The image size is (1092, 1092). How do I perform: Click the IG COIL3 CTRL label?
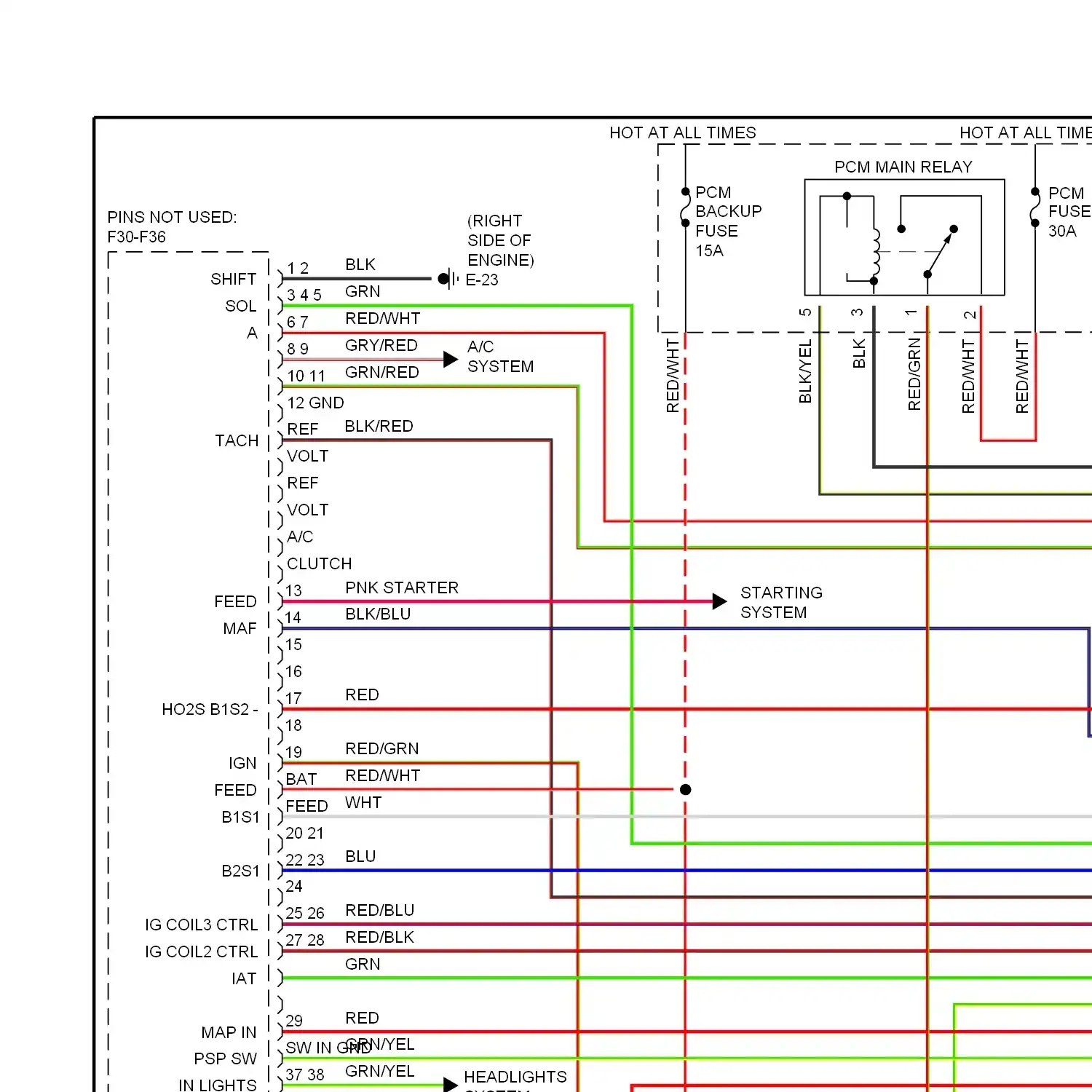tap(201, 925)
